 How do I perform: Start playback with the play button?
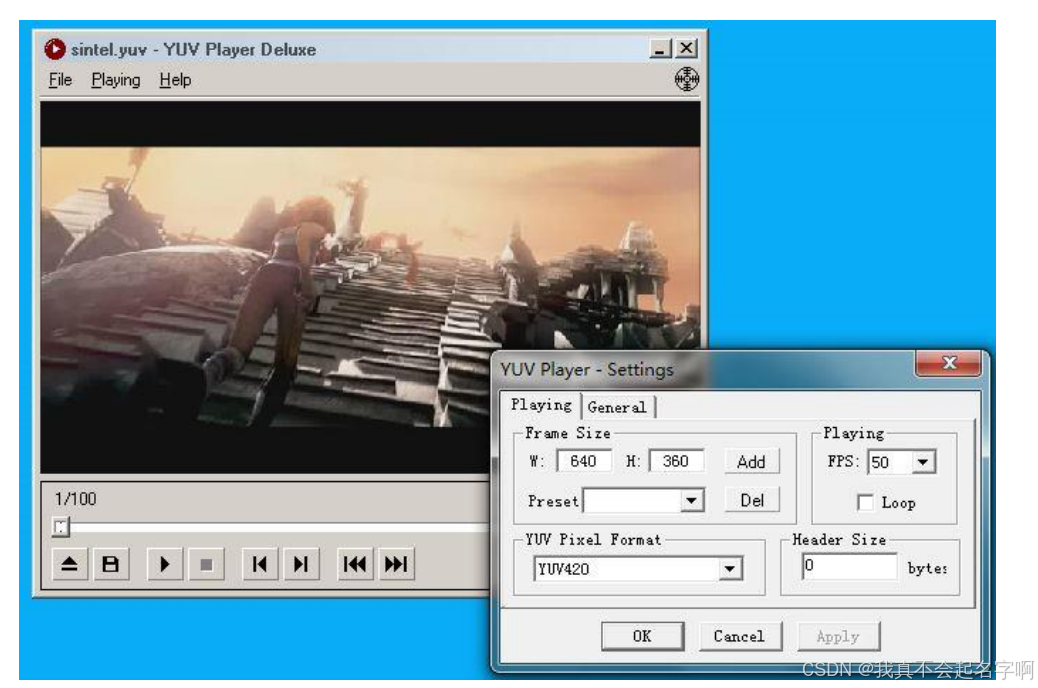pos(165,564)
